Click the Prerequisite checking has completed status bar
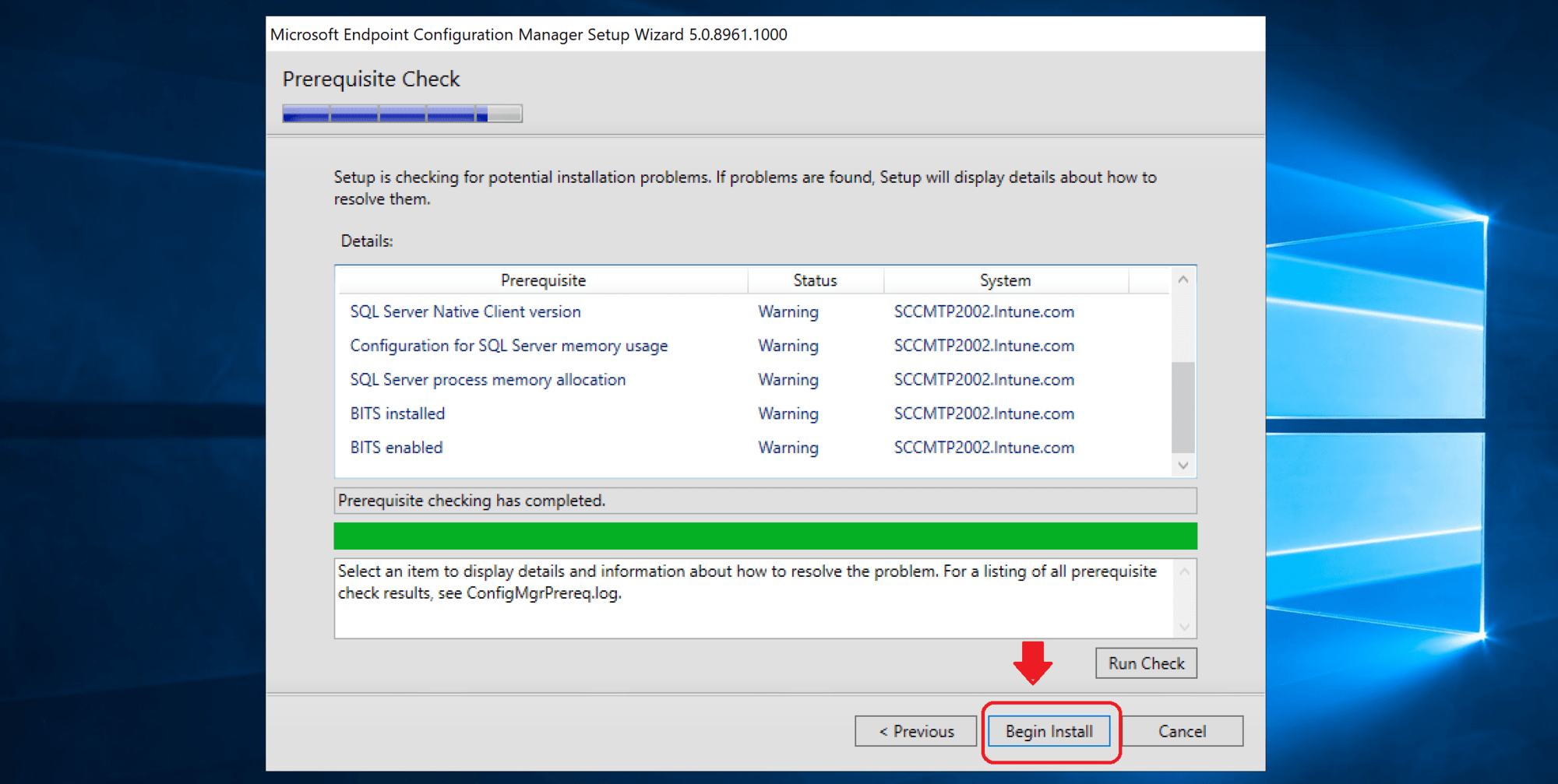The width and height of the screenshot is (1558, 784). coord(765,500)
